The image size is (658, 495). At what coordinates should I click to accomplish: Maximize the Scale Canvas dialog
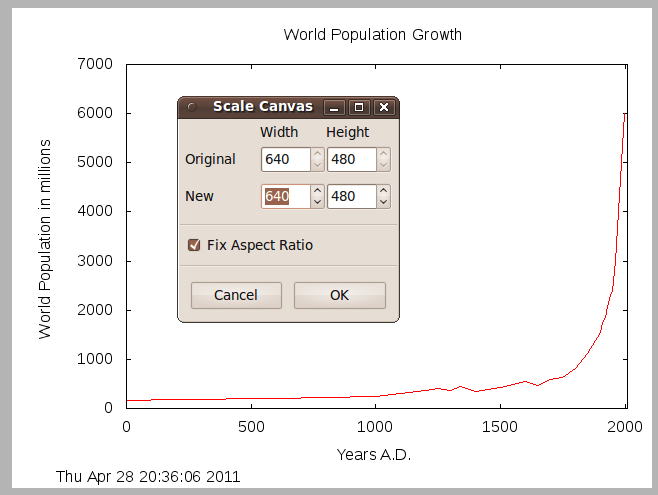click(x=360, y=107)
